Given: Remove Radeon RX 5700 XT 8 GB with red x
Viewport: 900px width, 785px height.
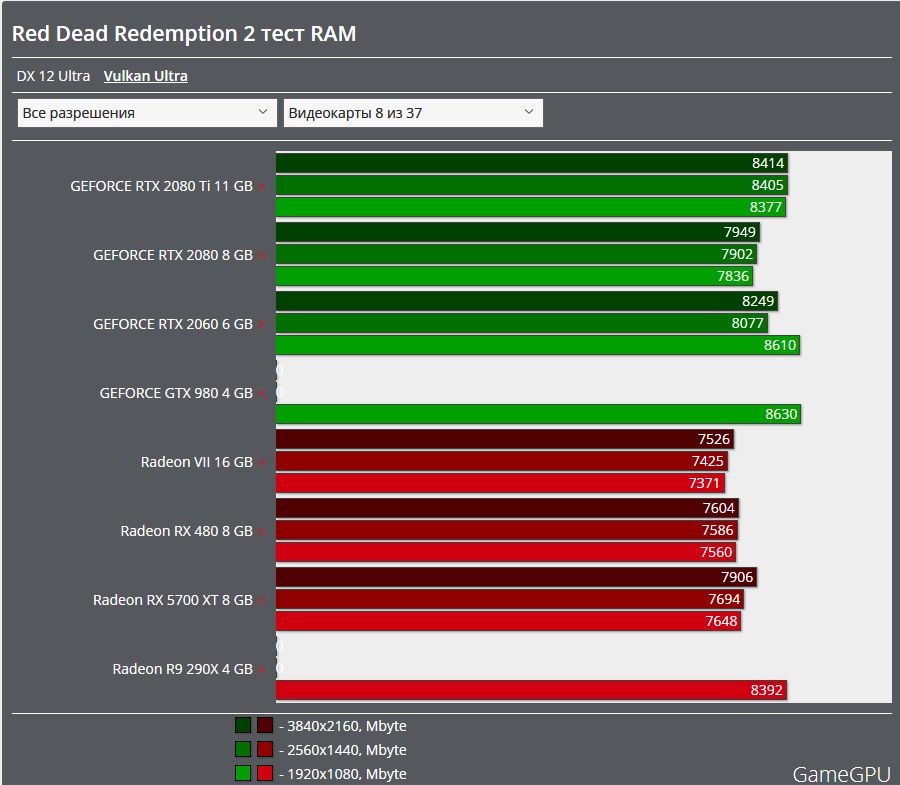Looking at the screenshot, I should 262,600.
